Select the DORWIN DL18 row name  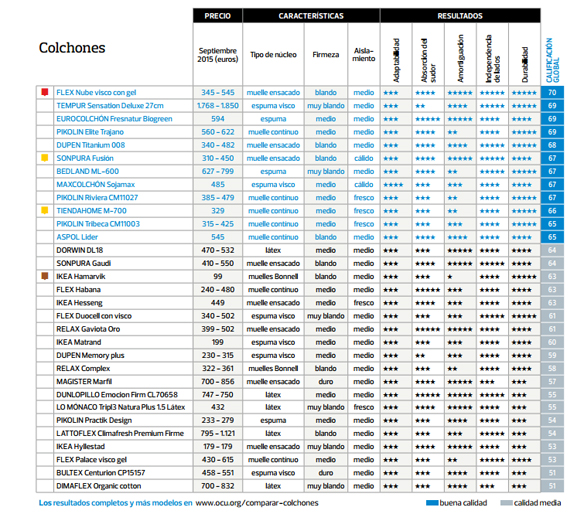pos(79,250)
